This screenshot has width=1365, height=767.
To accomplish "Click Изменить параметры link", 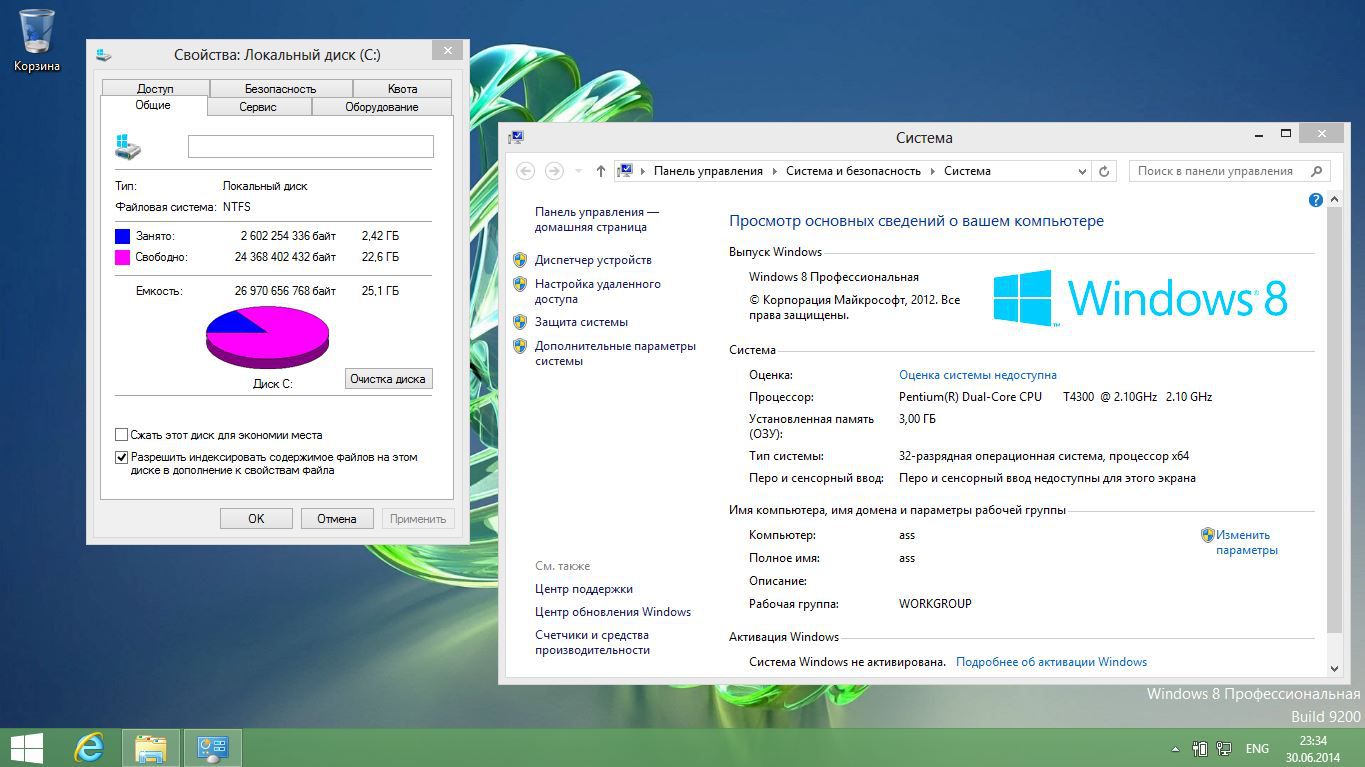I will tap(1246, 542).
